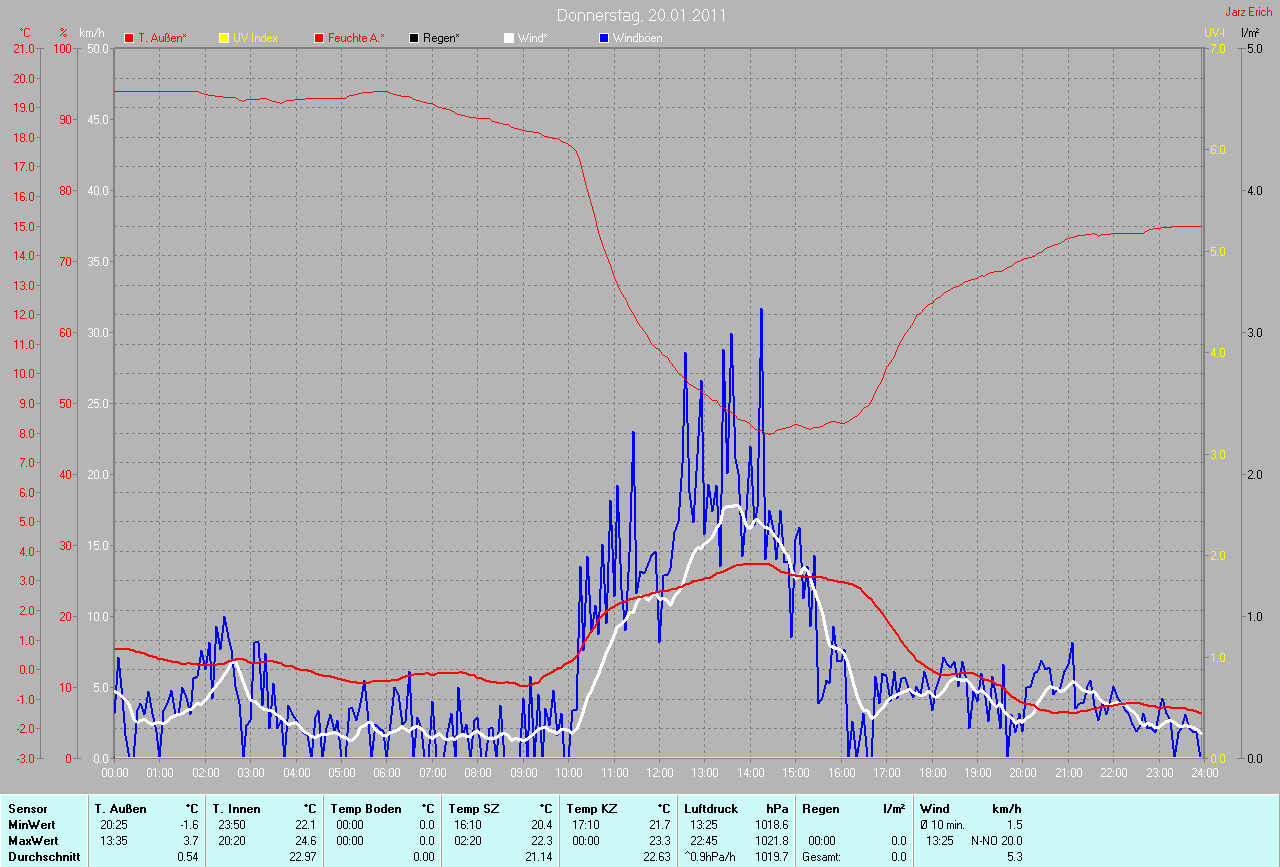This screenshot has height=867, width=1280.
Task: Click the 06:00 mark on time axis
Action: click(387, 773)
